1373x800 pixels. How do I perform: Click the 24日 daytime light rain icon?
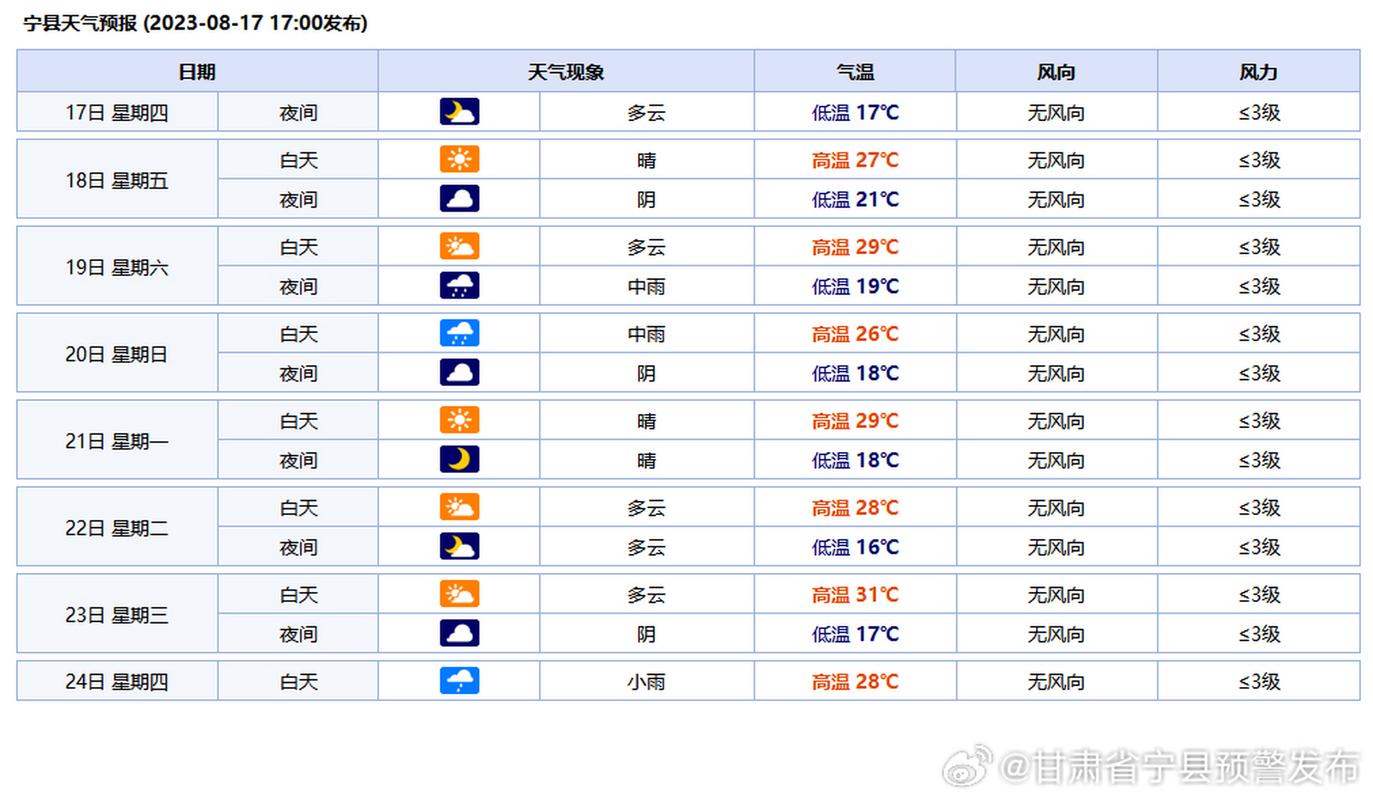459,681
